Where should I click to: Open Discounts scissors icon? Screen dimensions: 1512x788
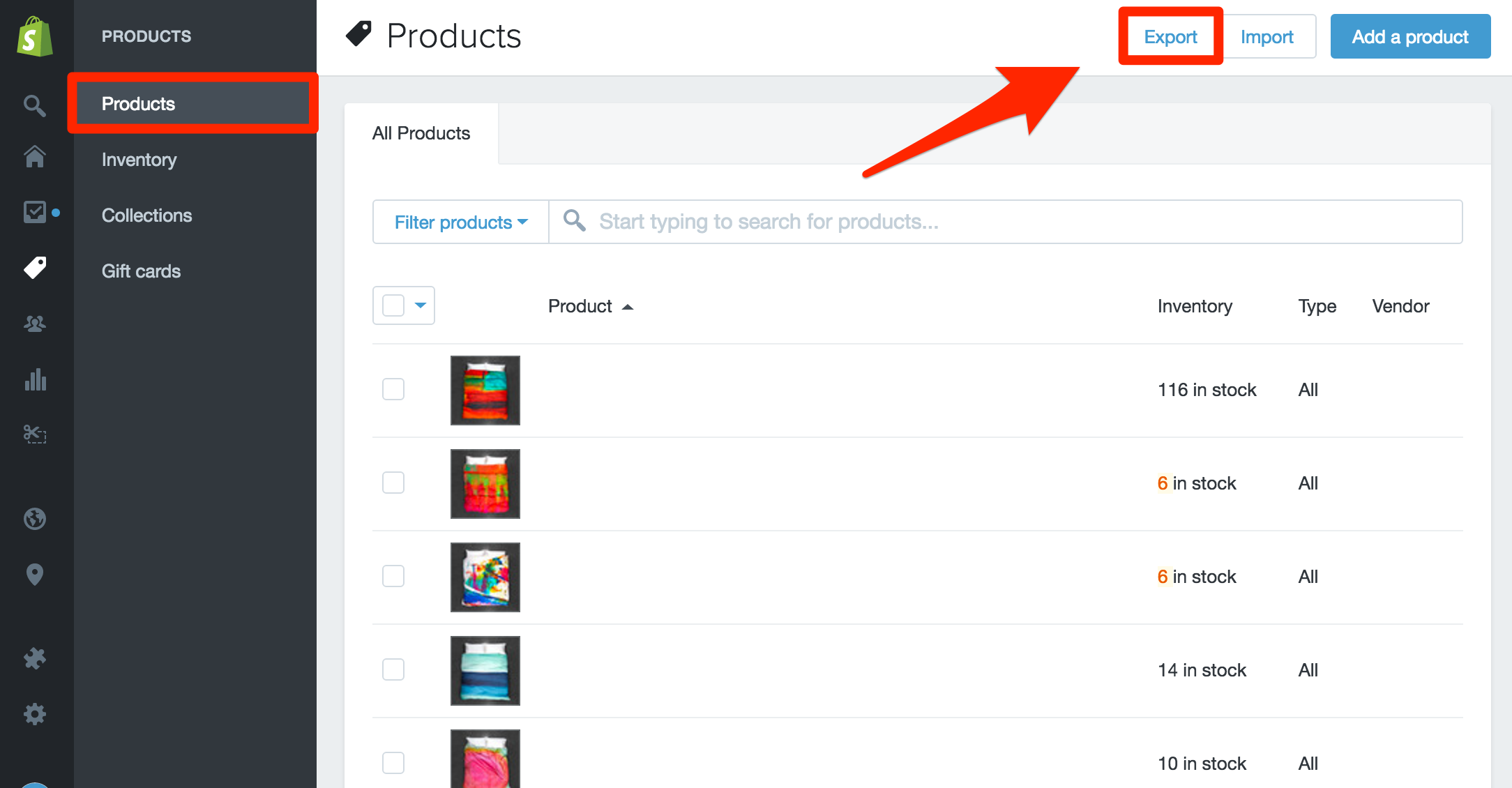click(35, 434)
